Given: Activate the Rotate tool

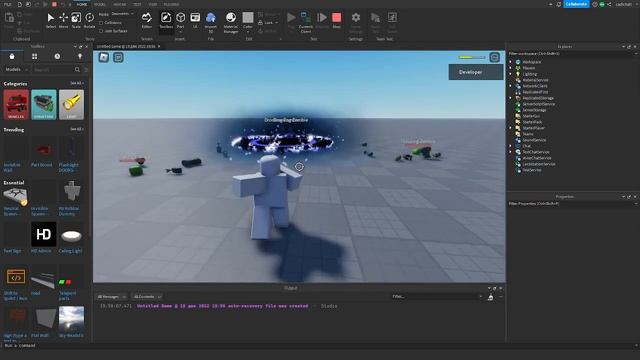Looking at the screenshot, I should [89, 20].
